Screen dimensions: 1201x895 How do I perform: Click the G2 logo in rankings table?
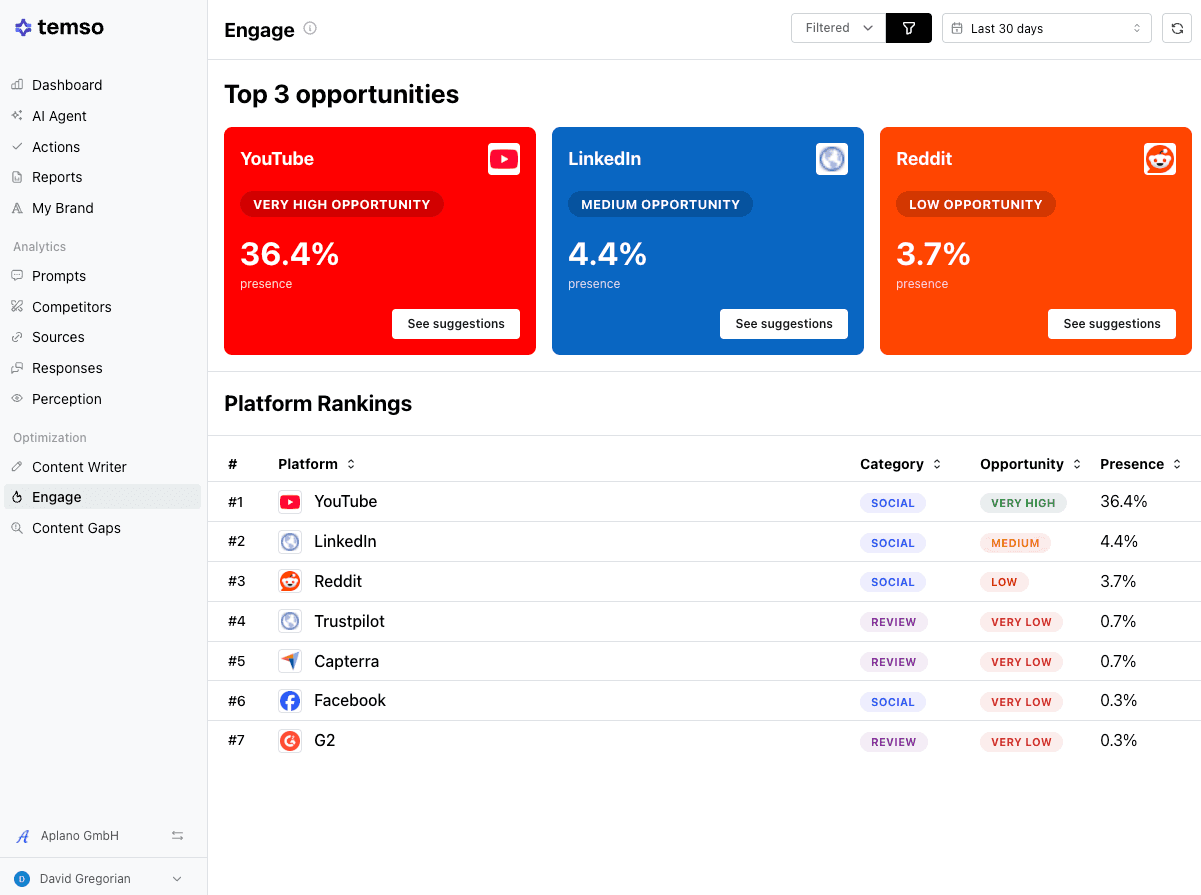(x=290, y=741)
